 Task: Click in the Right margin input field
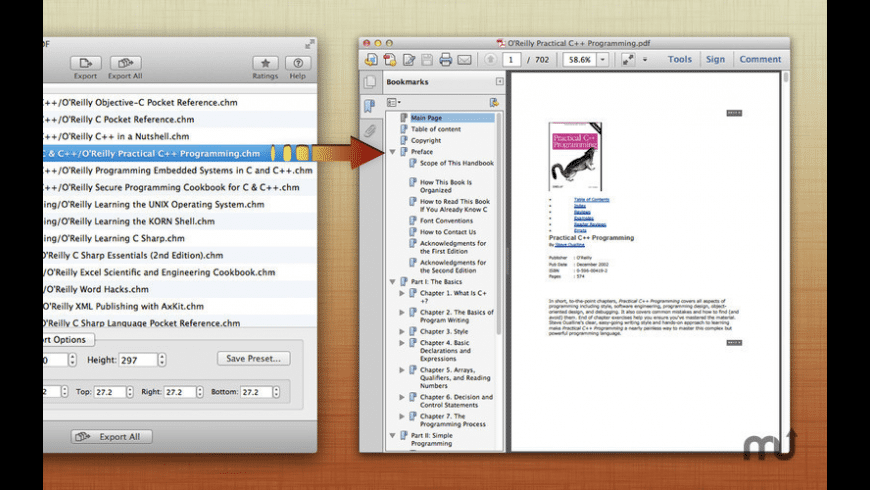180,392
